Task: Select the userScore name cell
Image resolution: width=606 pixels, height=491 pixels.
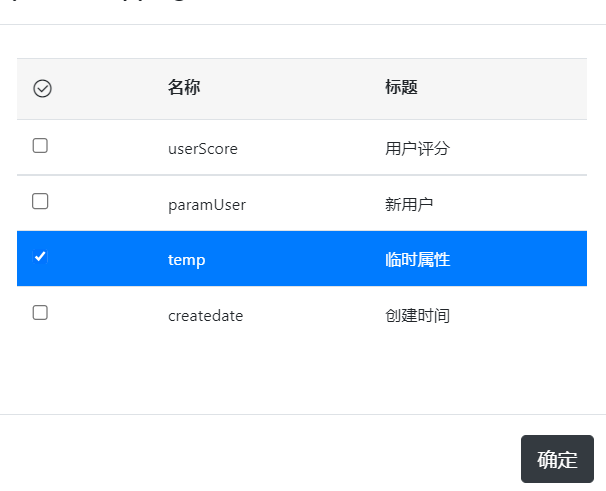Action: point(202,149)
